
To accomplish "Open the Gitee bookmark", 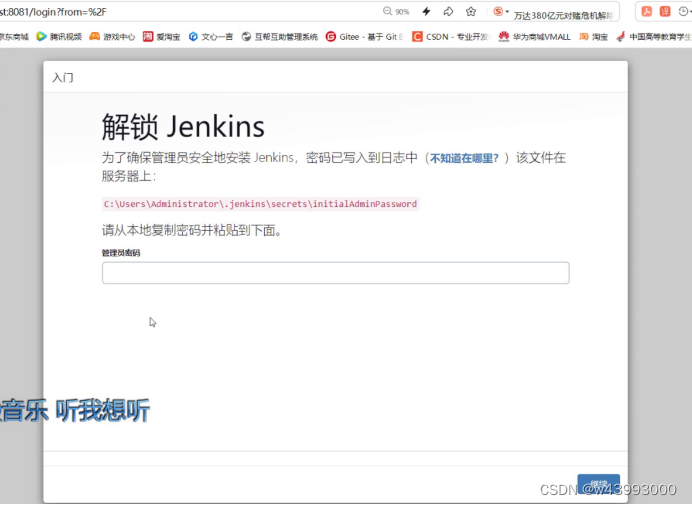I will 365,37.
